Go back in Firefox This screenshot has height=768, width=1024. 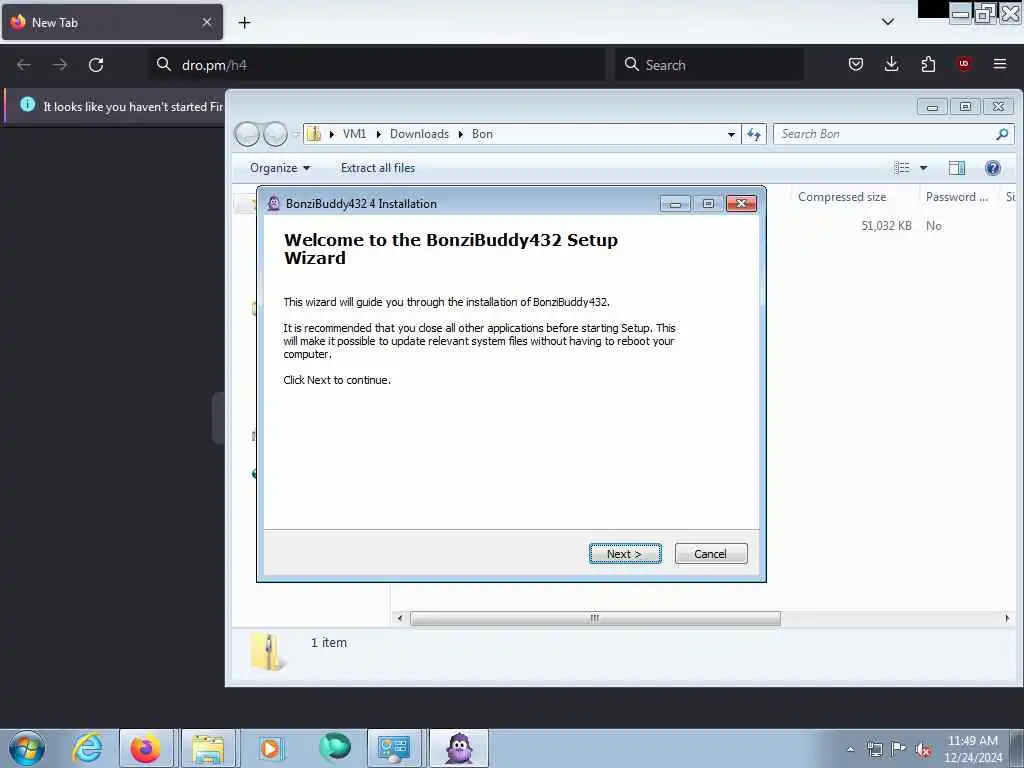24,65
